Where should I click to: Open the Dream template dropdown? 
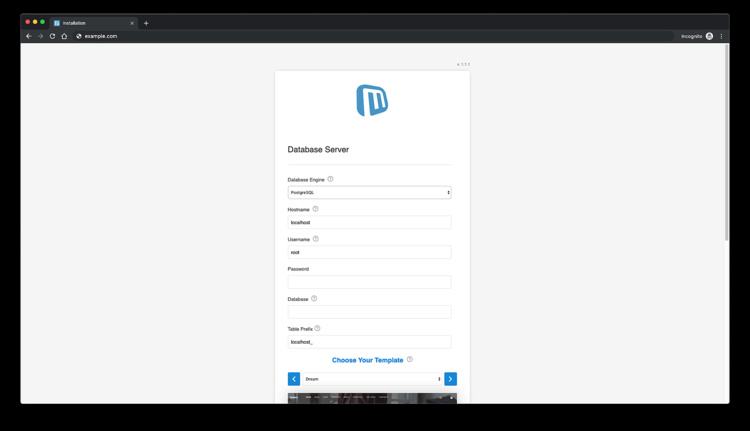tap(372, 379)
